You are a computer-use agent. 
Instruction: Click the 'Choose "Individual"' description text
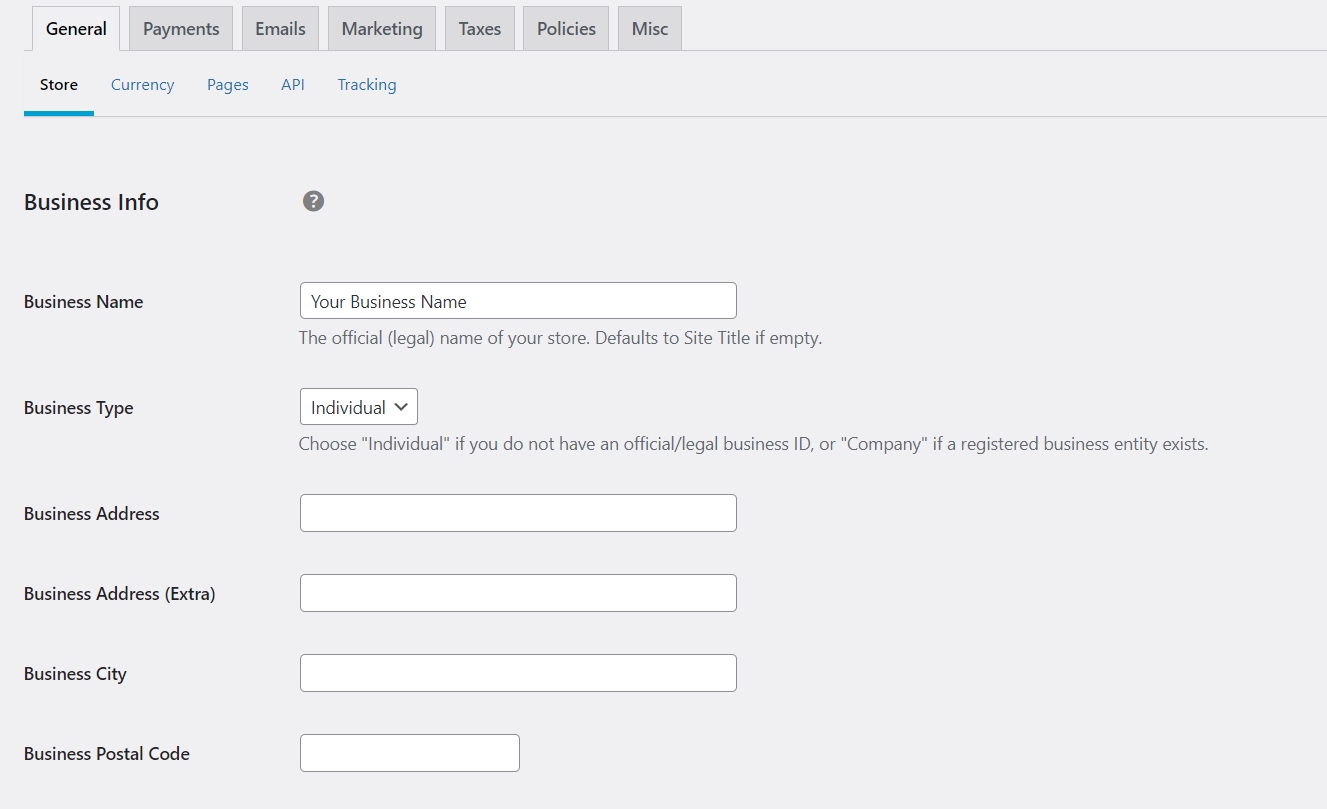[753, 444]
